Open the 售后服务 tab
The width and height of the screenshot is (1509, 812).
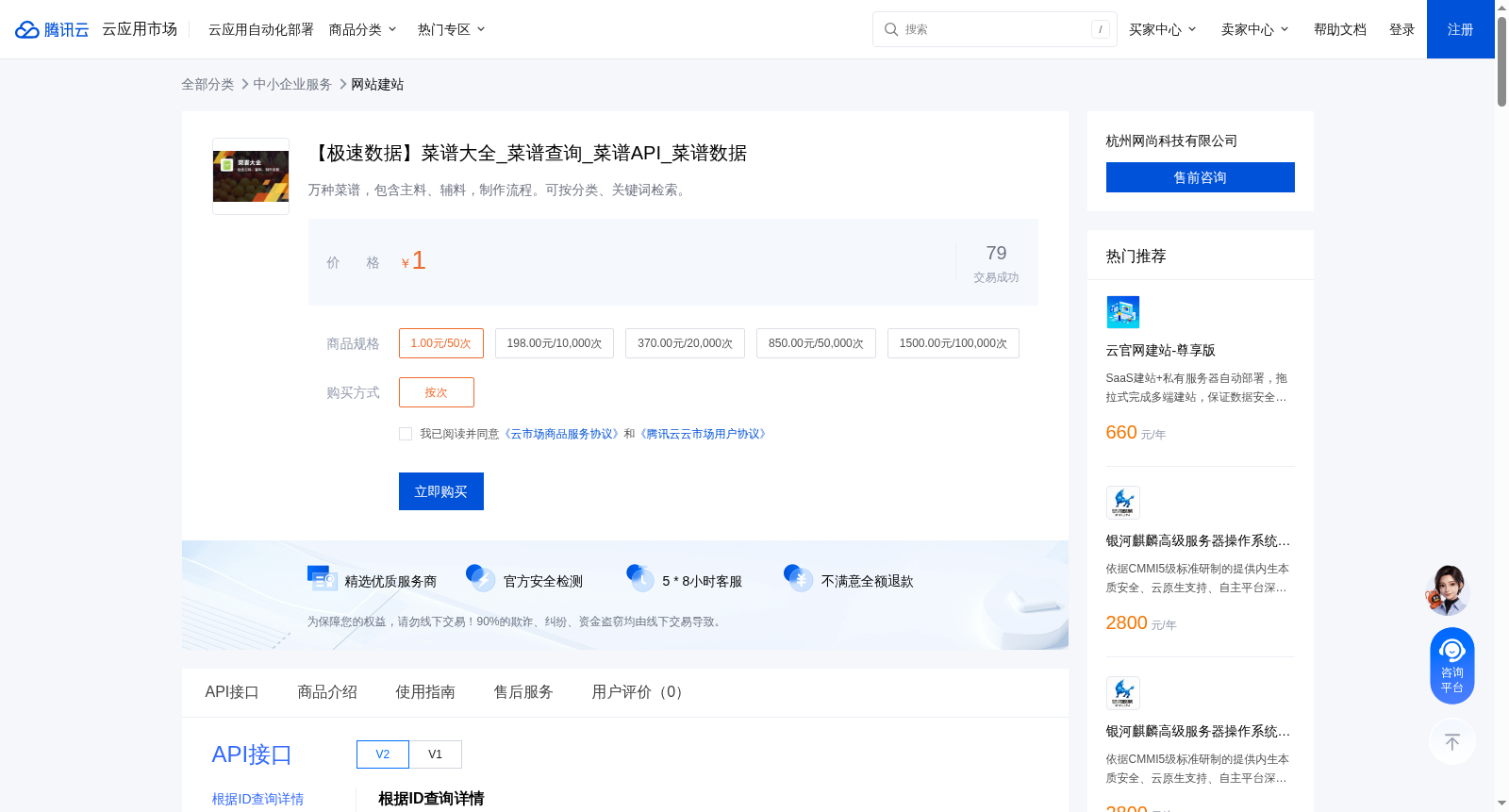[x=523, y=692]
